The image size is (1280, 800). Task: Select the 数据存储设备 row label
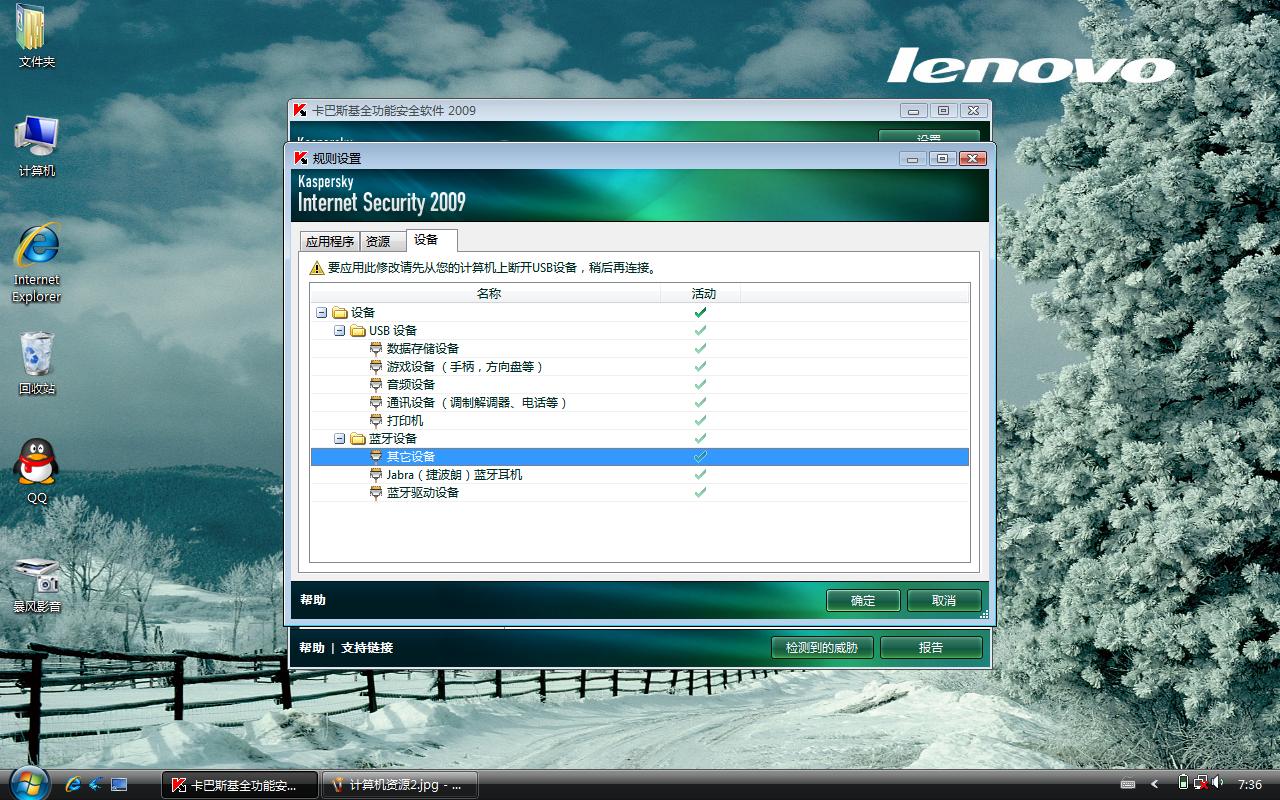click(423, 349)
